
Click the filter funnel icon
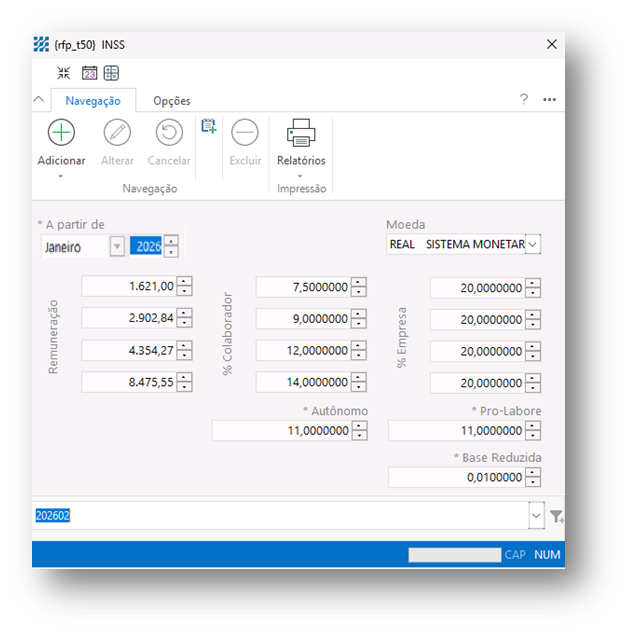556,516
